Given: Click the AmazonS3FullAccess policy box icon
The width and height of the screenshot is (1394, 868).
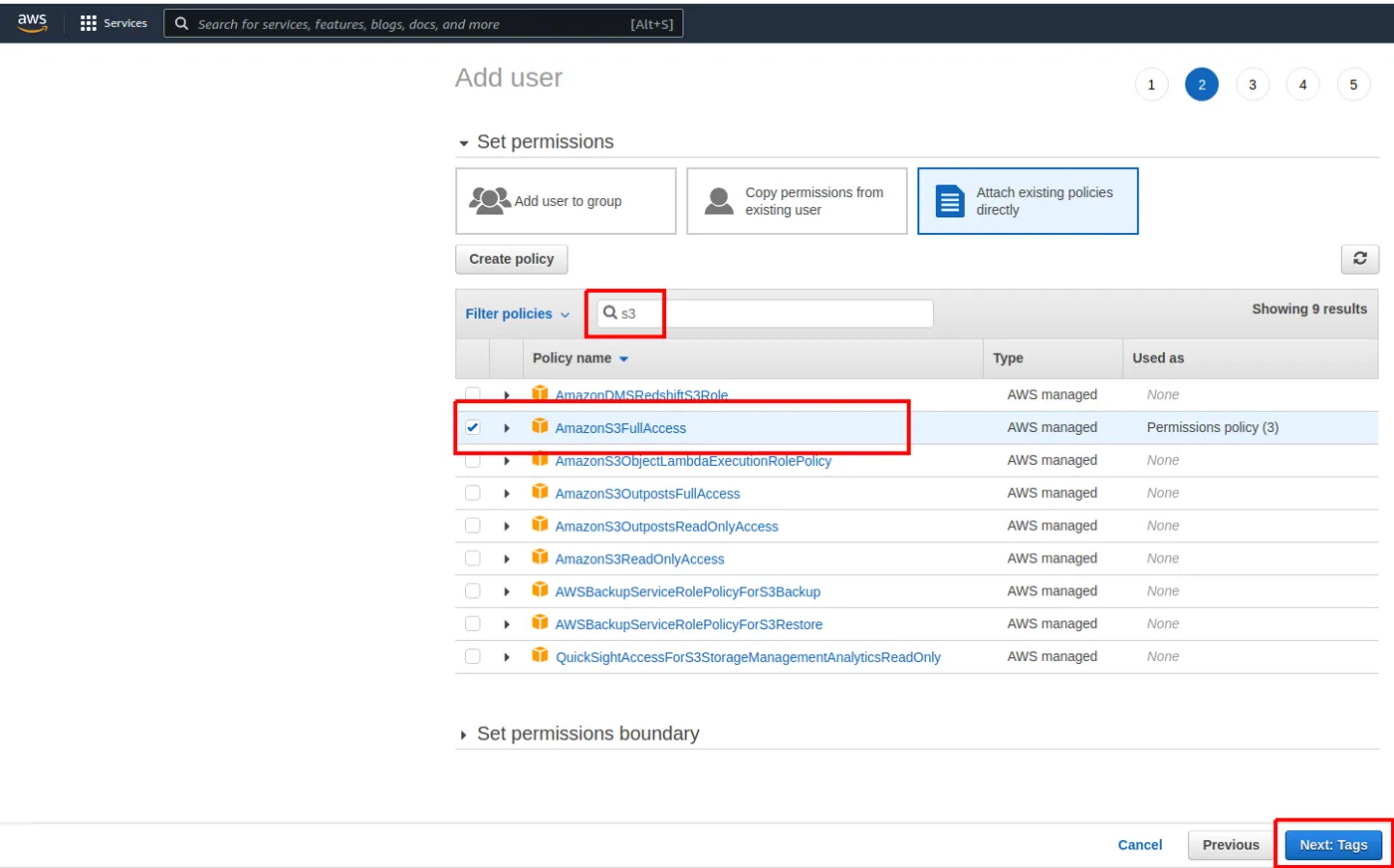Looking at the screenshot, I should pos(540,426).
